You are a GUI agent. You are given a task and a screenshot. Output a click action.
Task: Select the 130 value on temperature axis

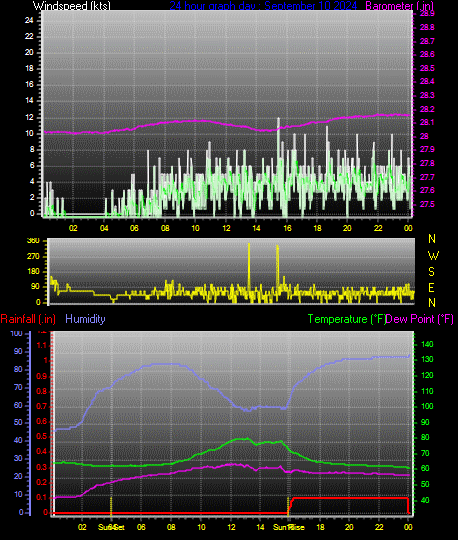tap(427, 360)
